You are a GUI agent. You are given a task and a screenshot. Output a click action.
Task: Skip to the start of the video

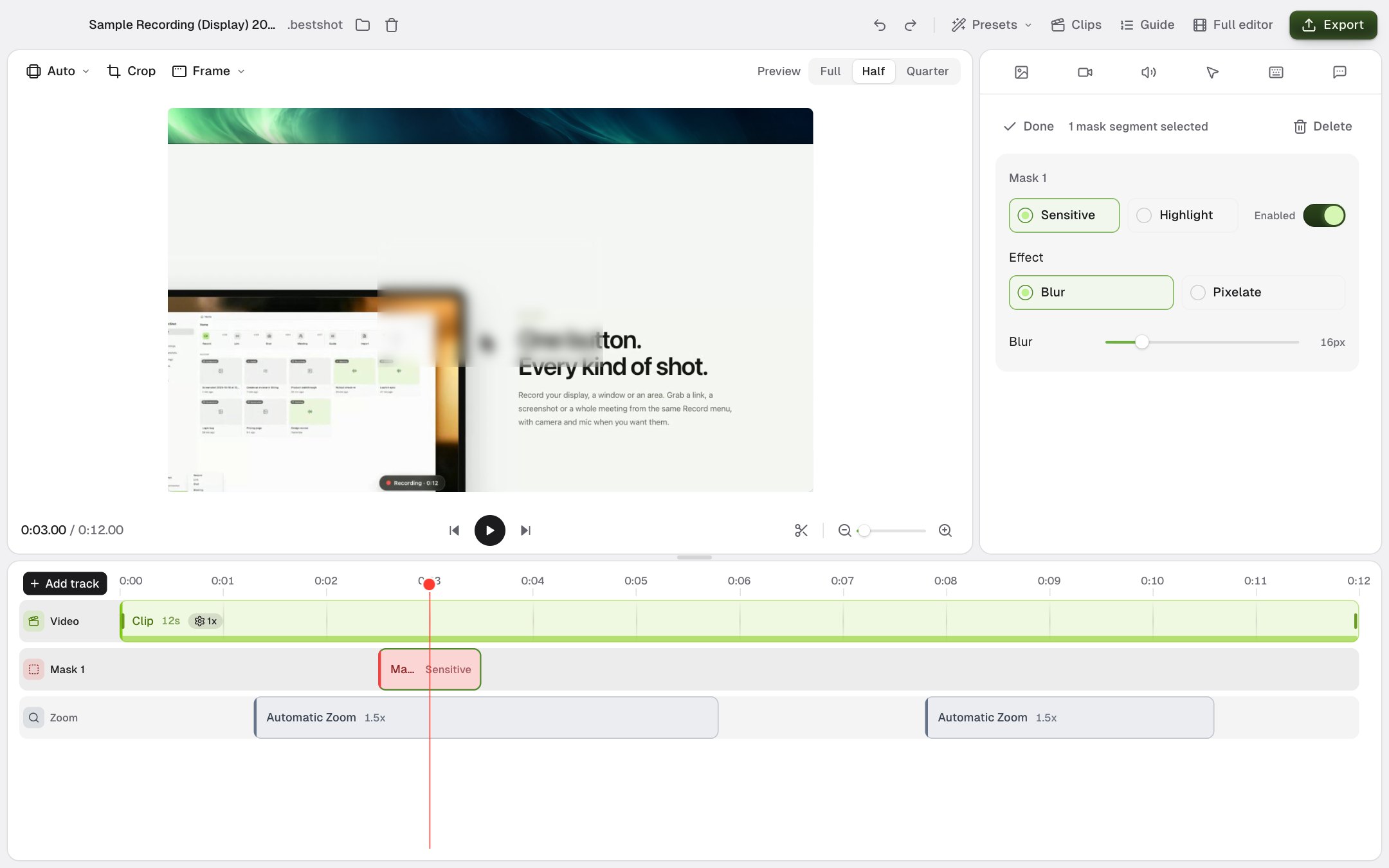pyautogui.click(x=454, y=530)
